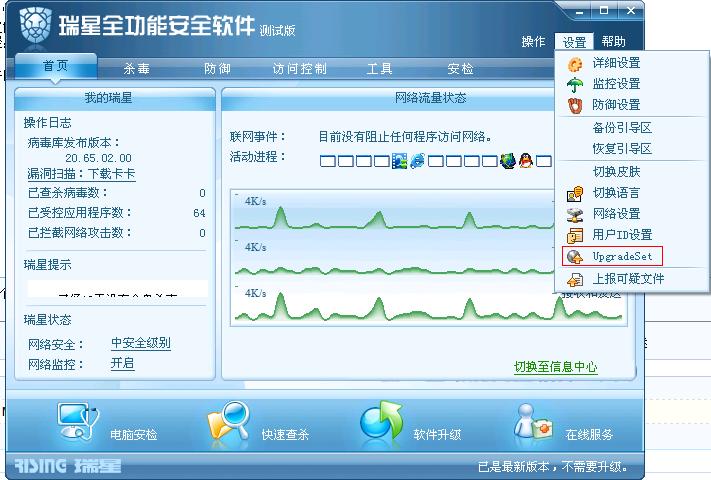Open the 漏洞扫描：下载卡卡 link
The width and height of the screenshot is (711, 480).
point(81,174)
